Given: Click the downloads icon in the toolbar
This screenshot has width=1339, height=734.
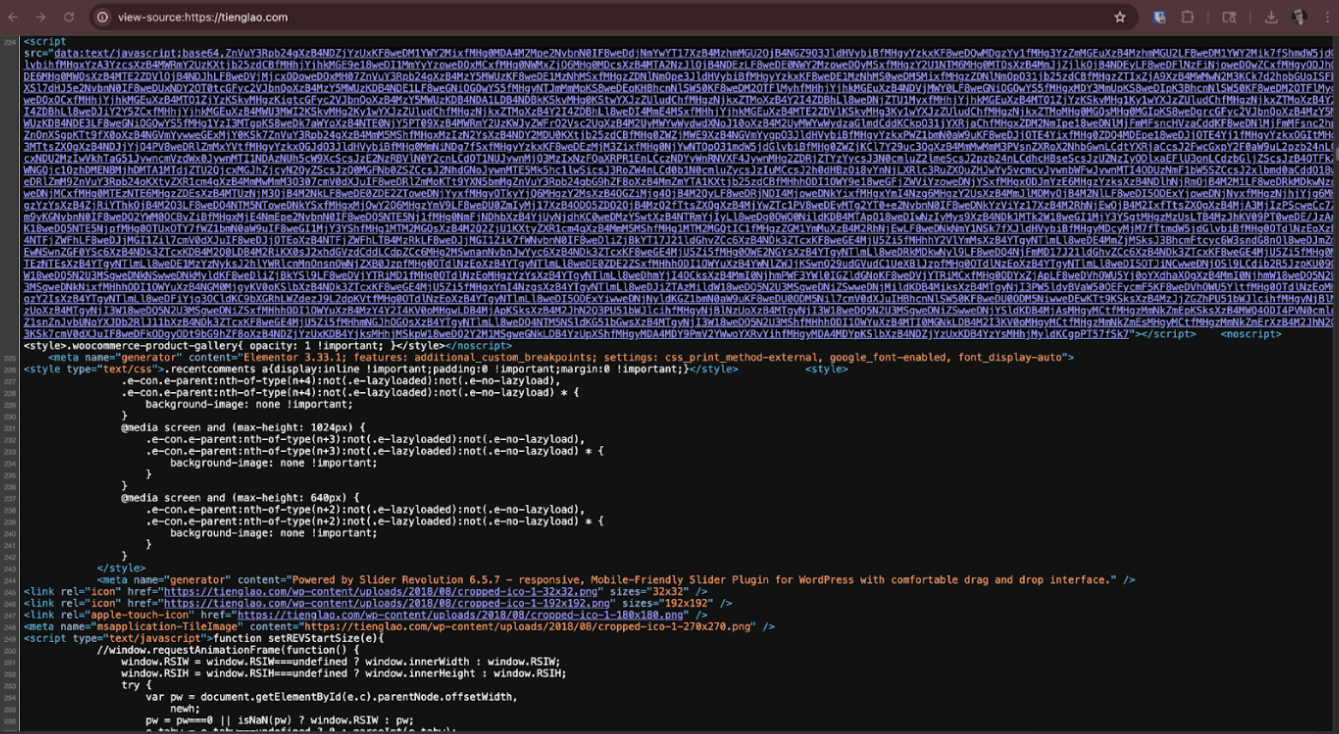Looking at the screenshot, I should (1271, 17).
